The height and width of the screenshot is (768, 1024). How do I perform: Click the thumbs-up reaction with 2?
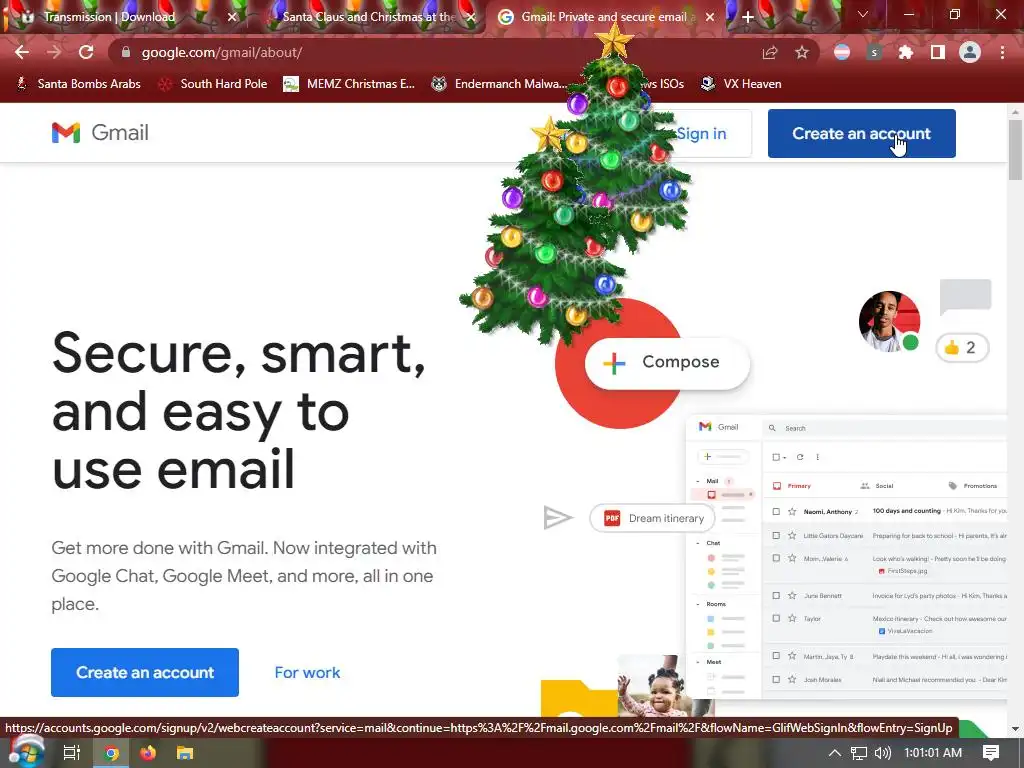[x=962, y=347]
